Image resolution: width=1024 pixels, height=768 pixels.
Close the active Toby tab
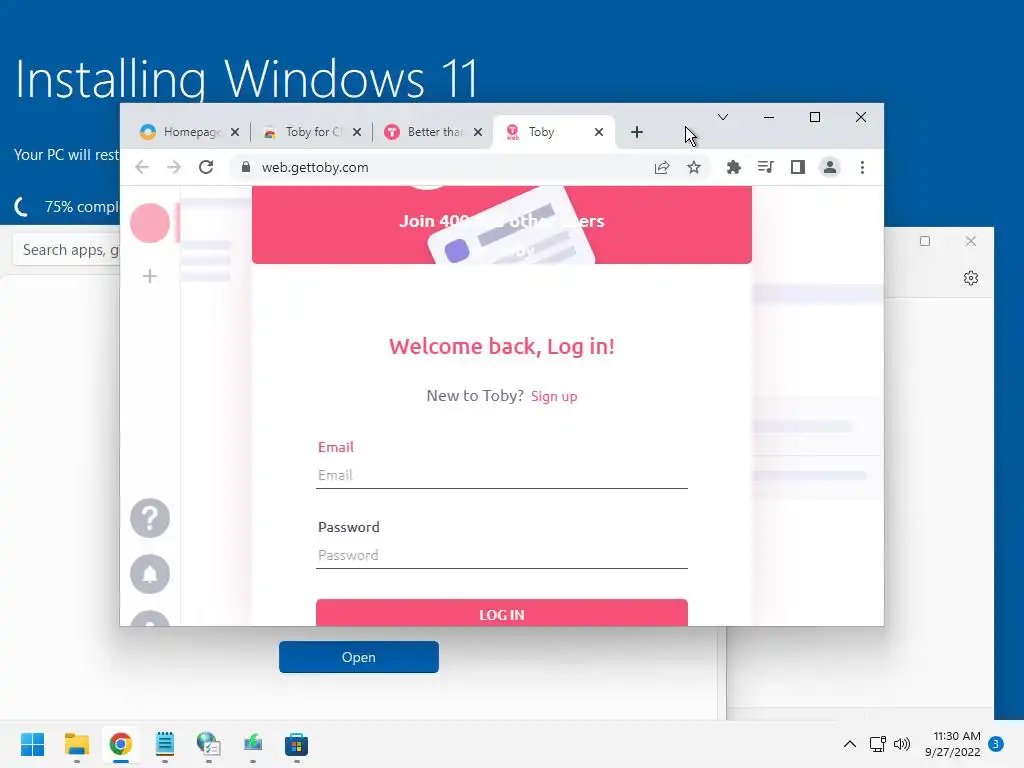(599, 132)
